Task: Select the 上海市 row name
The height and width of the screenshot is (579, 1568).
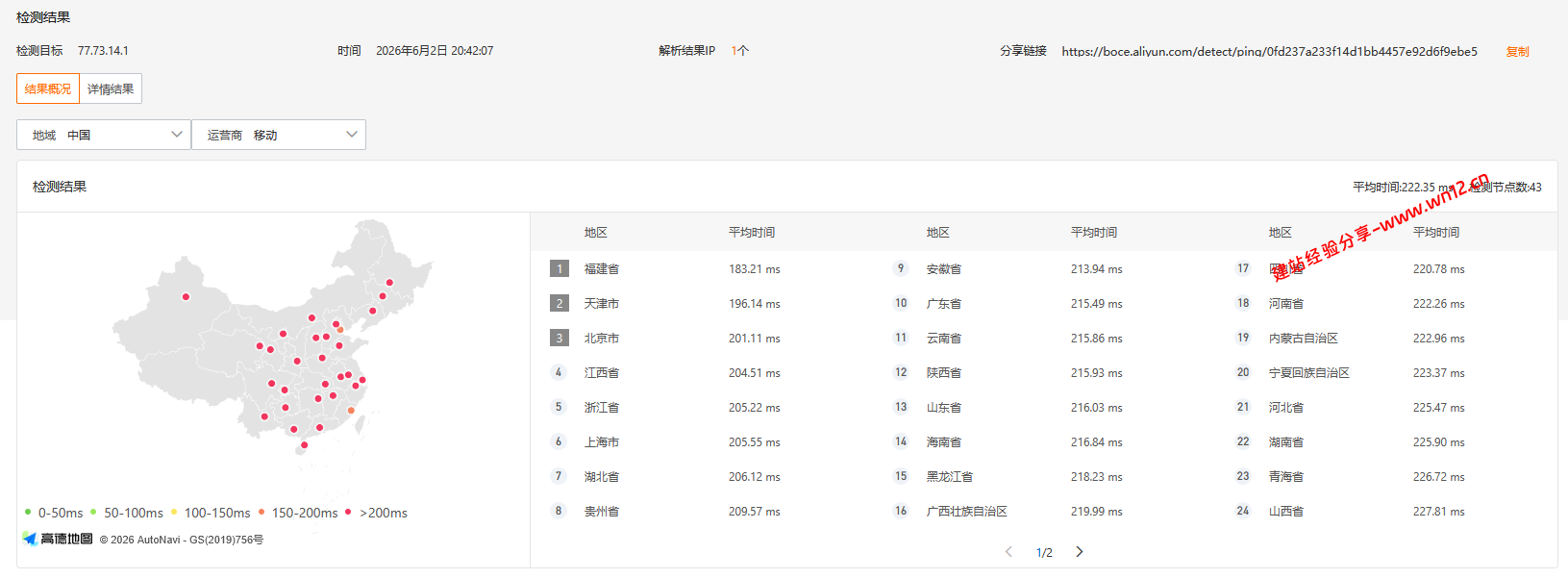Action: [602, 442]
